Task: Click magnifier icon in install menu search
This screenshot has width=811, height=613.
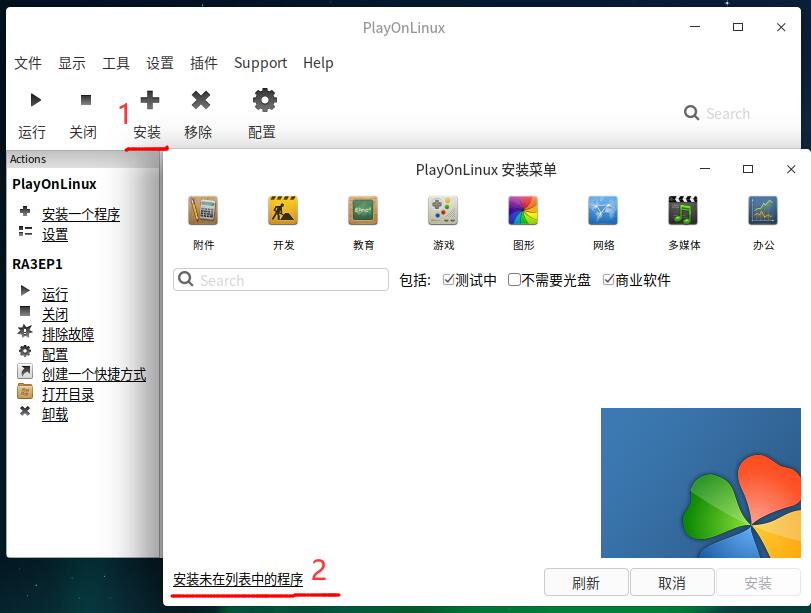Action: point(186,279)
